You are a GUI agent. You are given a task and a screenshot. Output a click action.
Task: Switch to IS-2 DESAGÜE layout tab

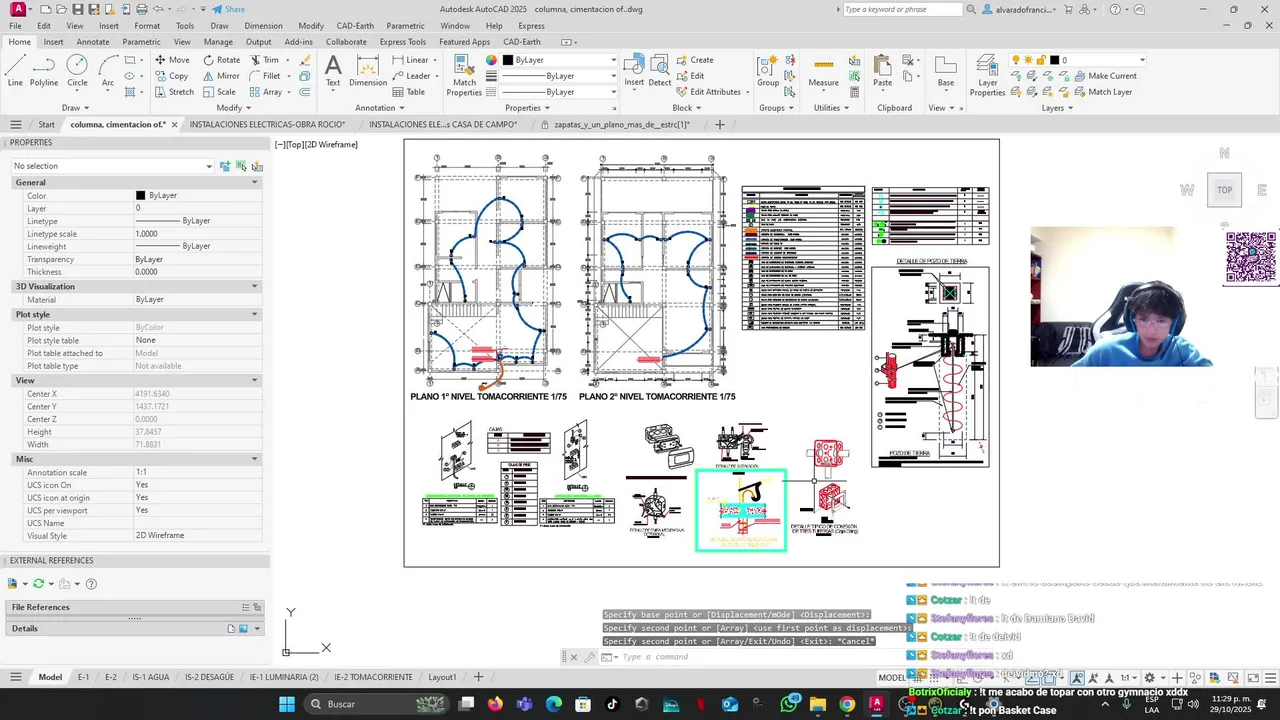point(209,677)
